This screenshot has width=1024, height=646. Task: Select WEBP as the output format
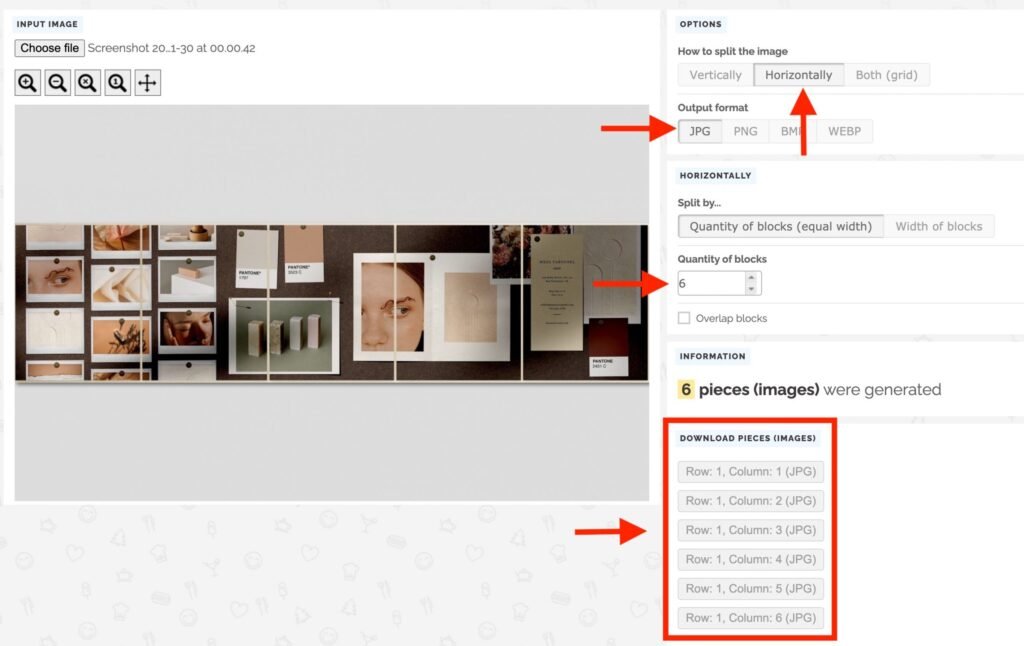843,130
